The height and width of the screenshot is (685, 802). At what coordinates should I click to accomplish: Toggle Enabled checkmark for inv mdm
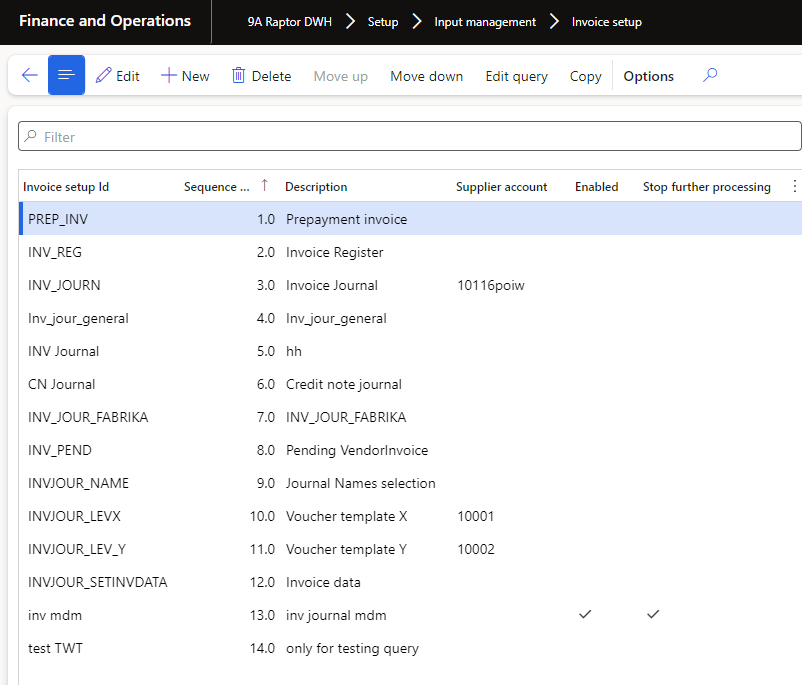click(x=586, y=615)
